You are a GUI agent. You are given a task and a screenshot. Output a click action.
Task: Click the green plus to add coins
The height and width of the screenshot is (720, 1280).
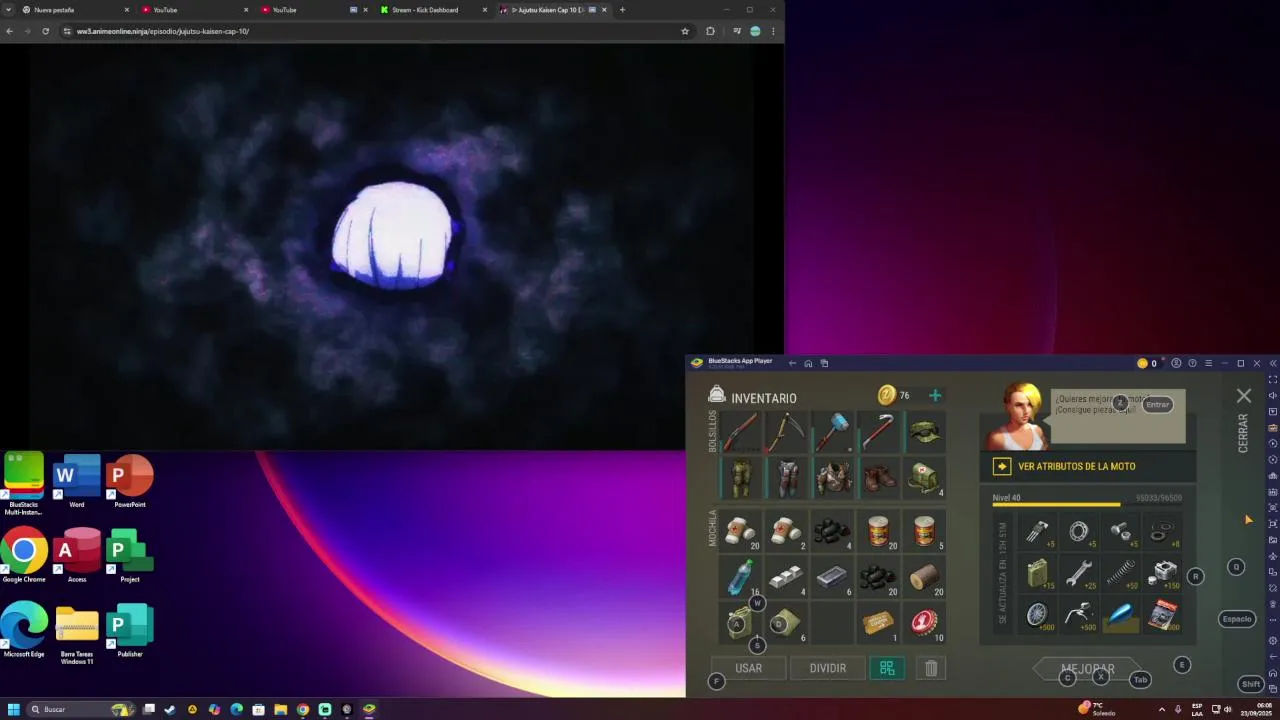point(935,395)
